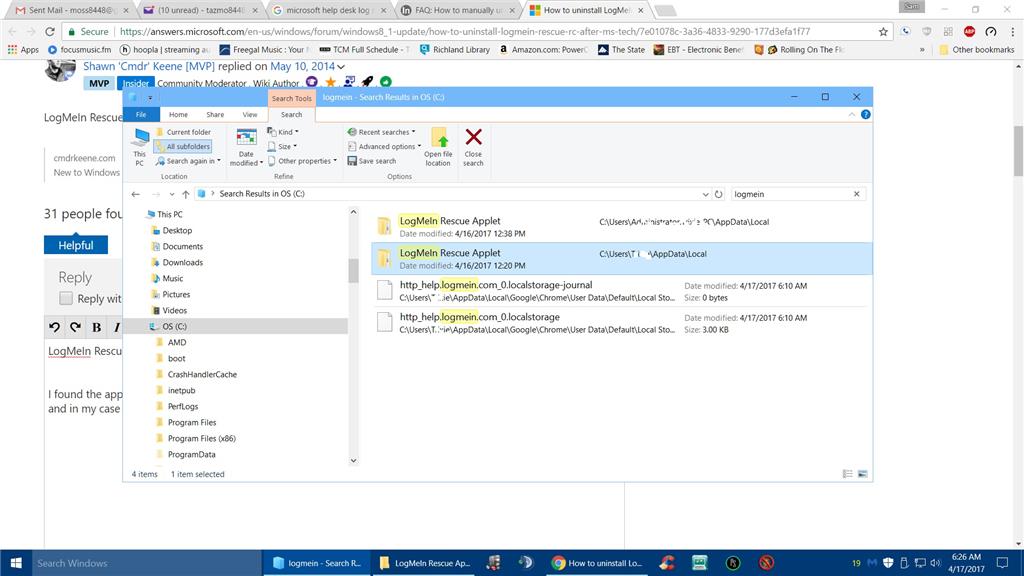This screenshot has width=1024, height=576.
Task: Switch to View ribbon tab
Action: [x=249, y=114]
